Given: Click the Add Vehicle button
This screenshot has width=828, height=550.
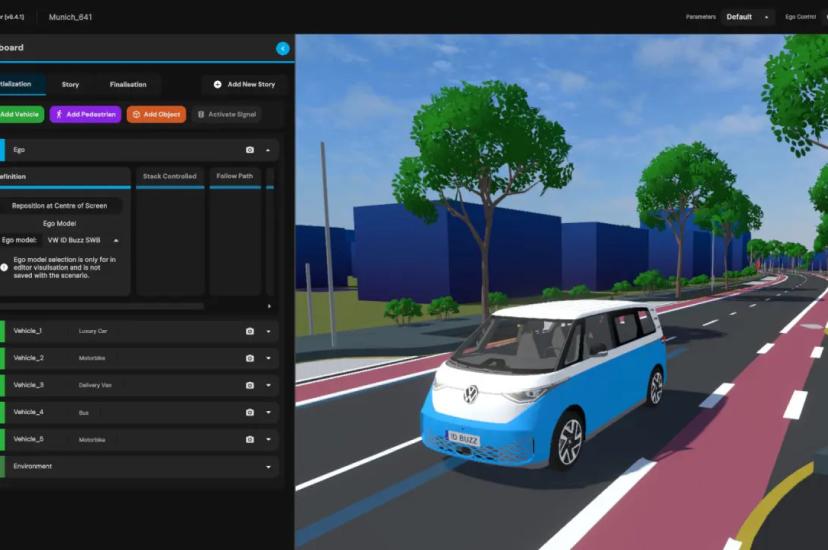Looking at the screenshot, I should pos(21,115).
